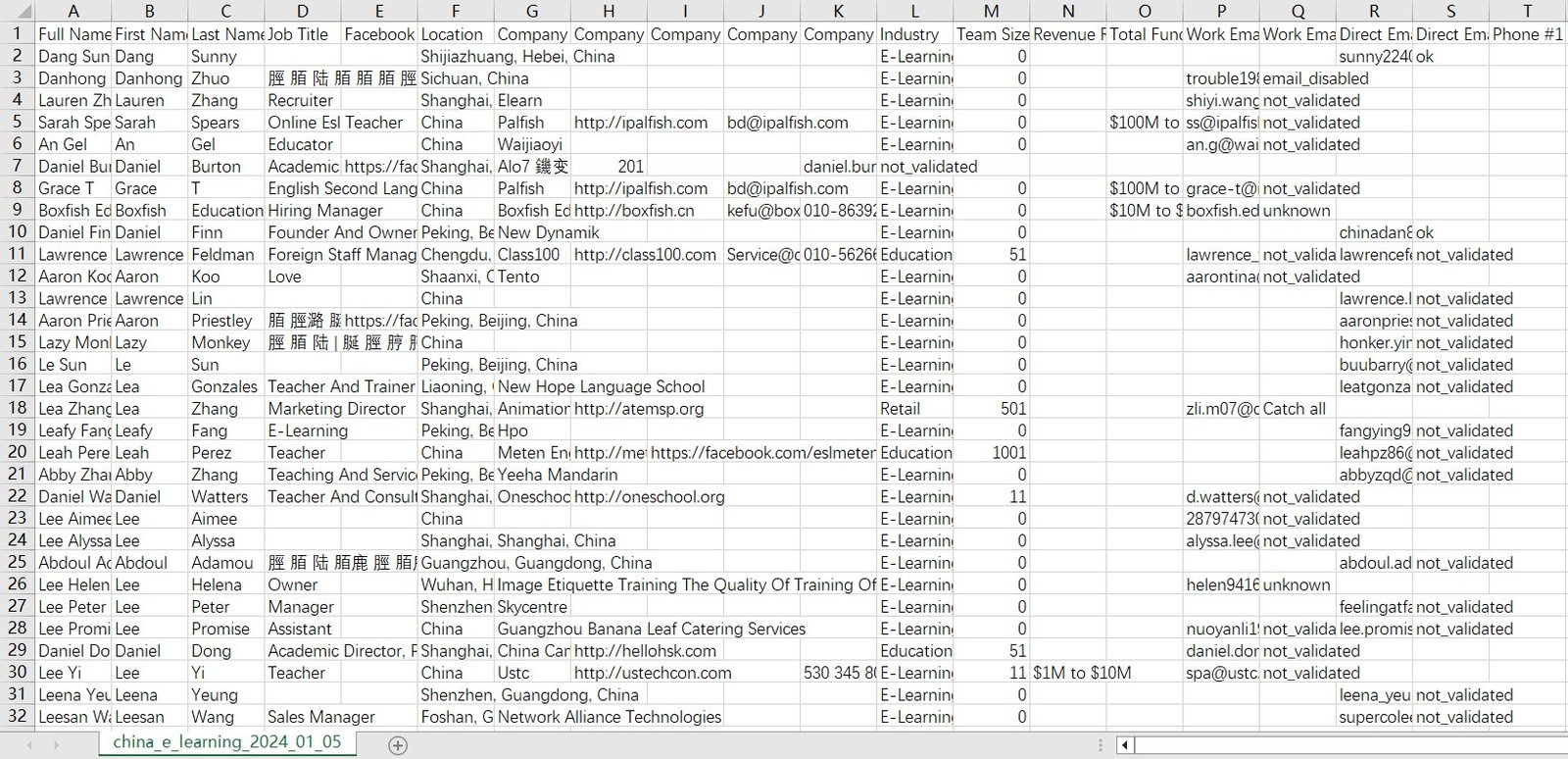Select the 'Catch all' cell
The image size is (1568, 759).
pyautogui.click(x=1298, y=408)
